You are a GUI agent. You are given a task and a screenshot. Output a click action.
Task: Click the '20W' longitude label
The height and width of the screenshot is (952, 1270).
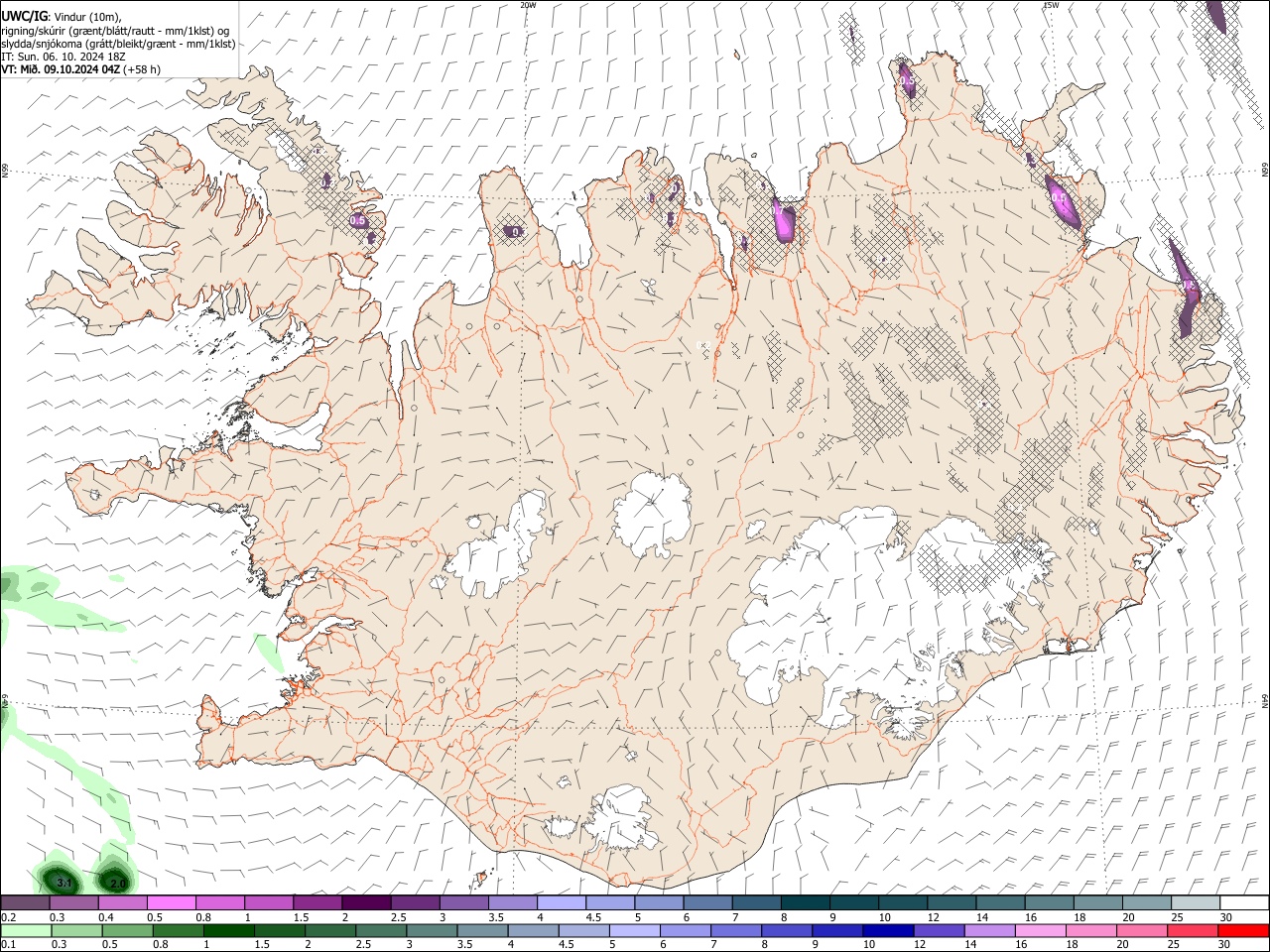tap(528, 5)
